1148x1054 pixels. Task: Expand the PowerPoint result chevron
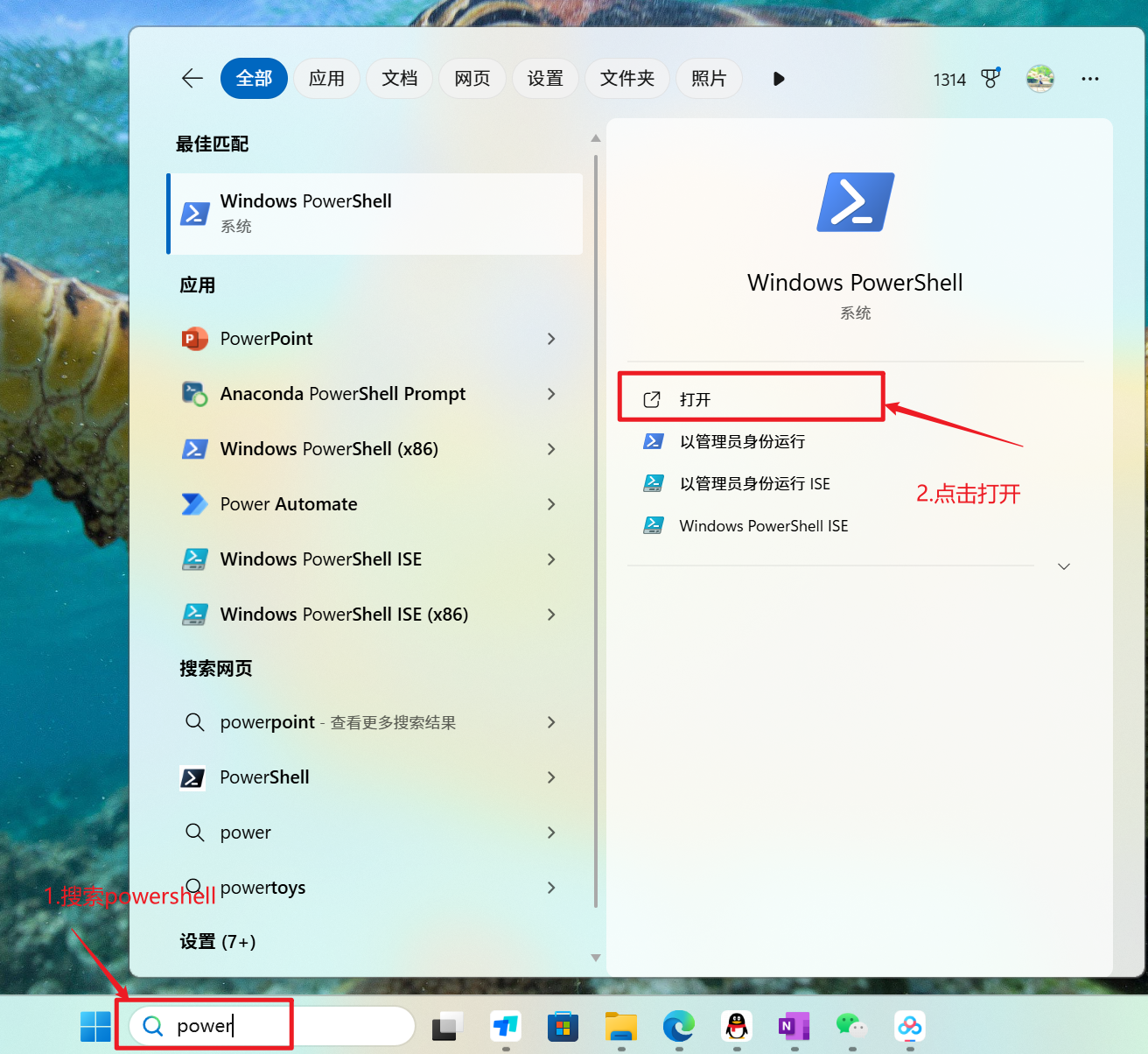tap(551, 339)
